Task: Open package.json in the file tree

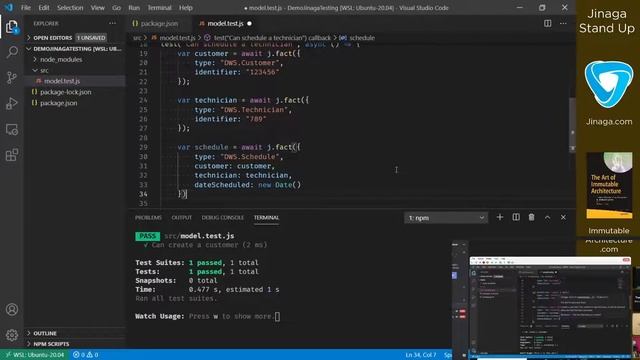Action: pos(58,103)
